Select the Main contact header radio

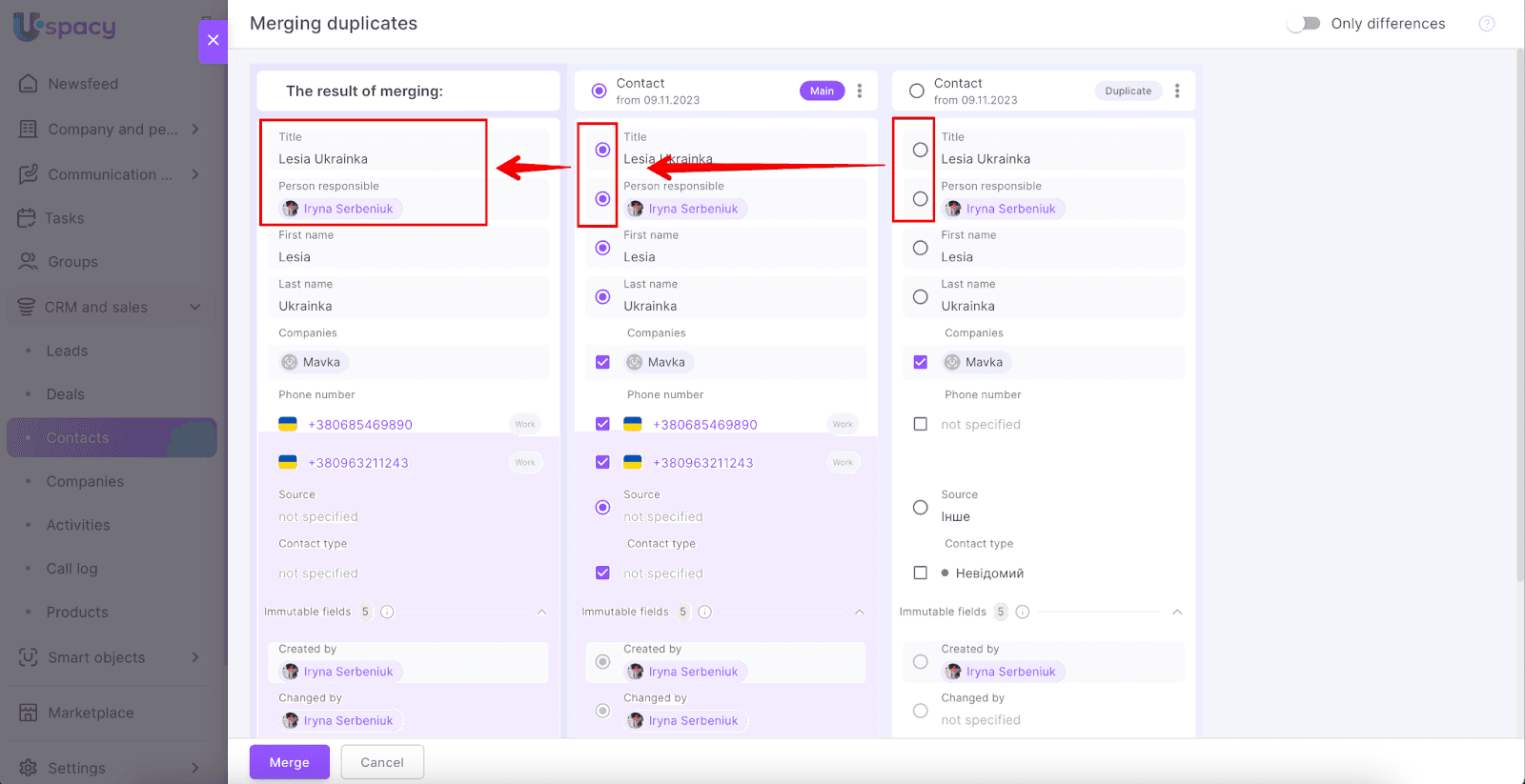click(x=599, y=90)
